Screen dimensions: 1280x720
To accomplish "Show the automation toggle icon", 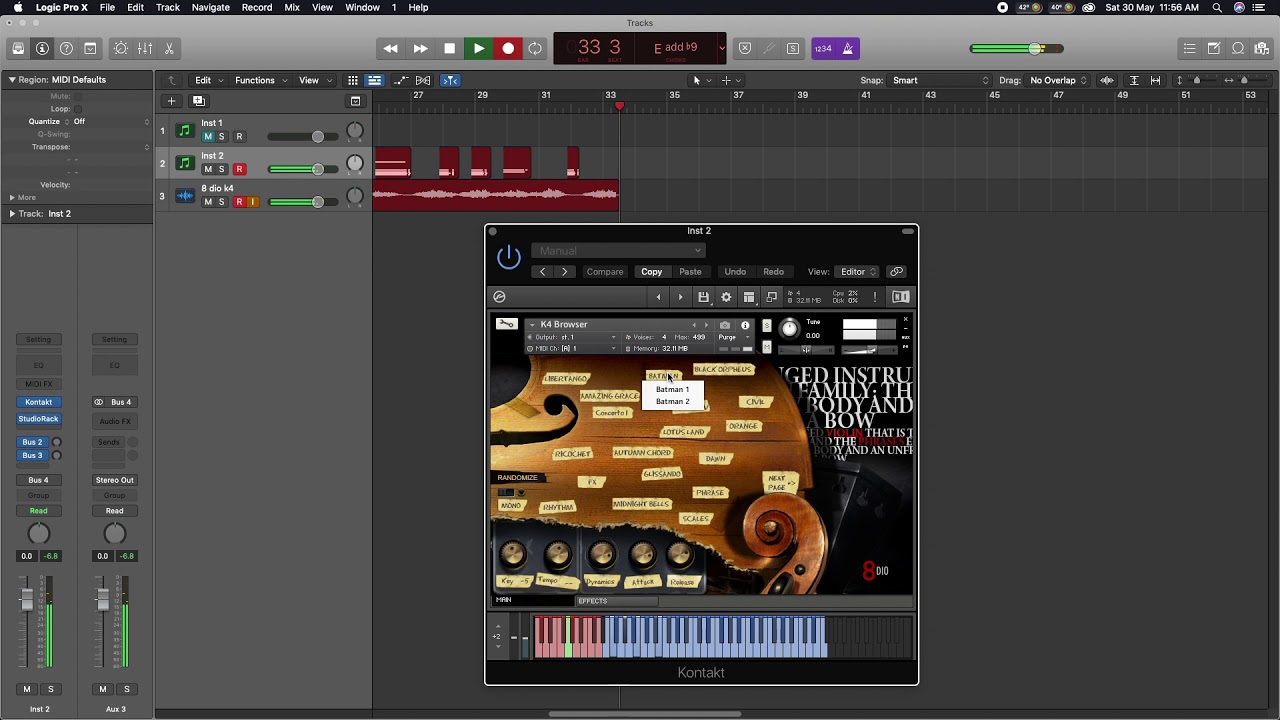I will (x=401, y=80).
